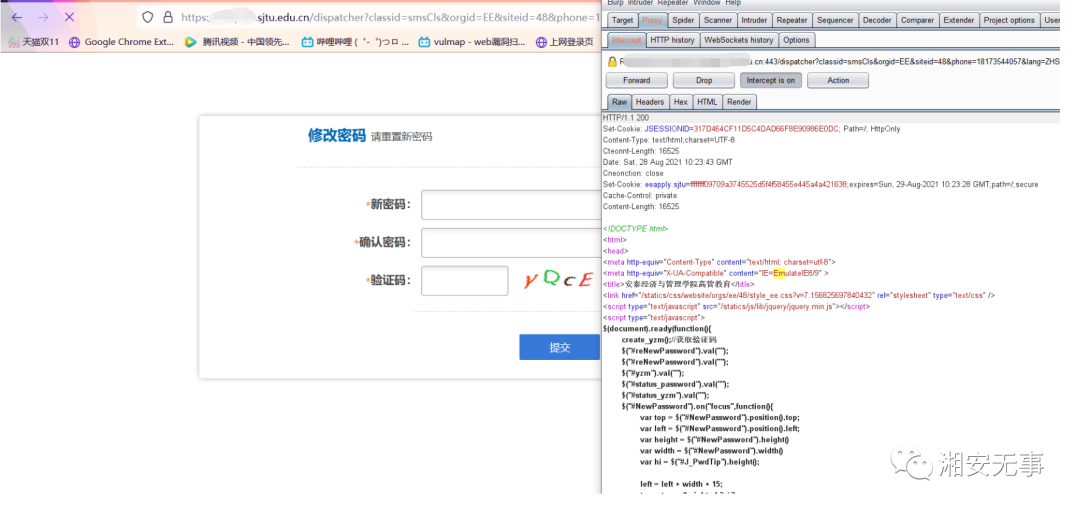This screenshot has width=1080, height=512.
Task: Focus the 新密码 input field
Action: tap(511, 205)
